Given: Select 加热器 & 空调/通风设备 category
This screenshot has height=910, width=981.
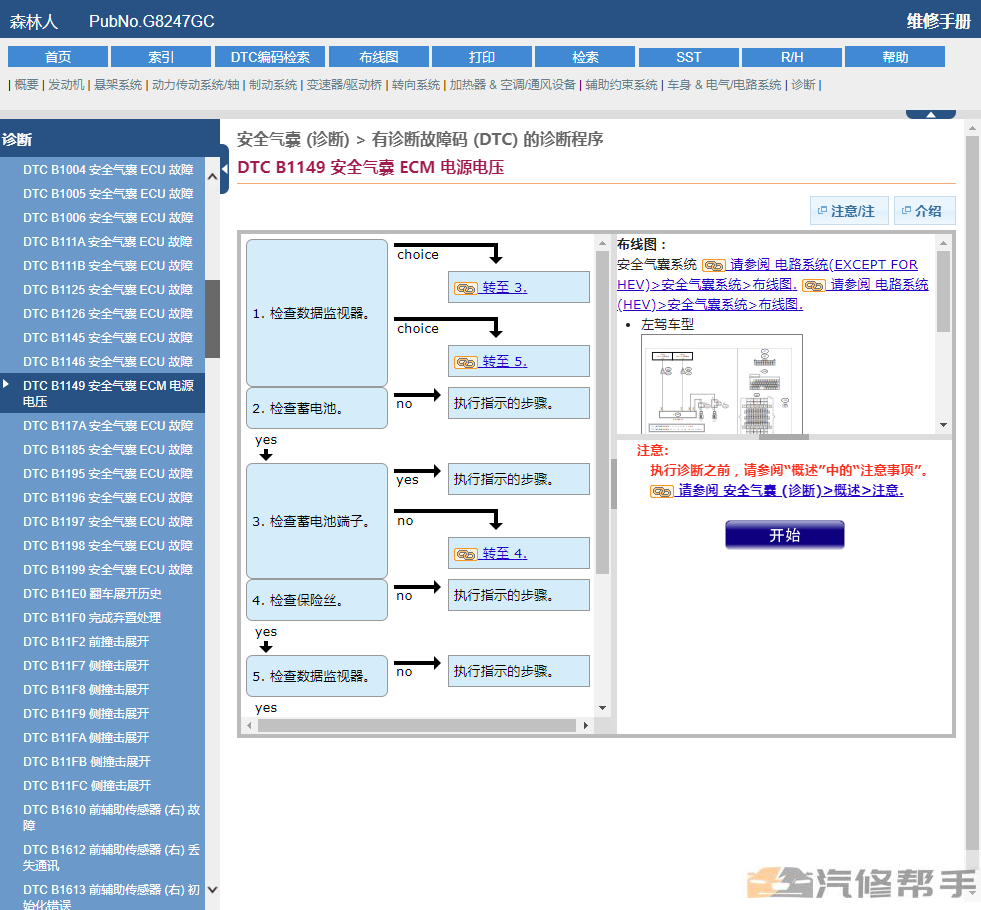Looking at the screenshot, I should [x=512, y=84].
